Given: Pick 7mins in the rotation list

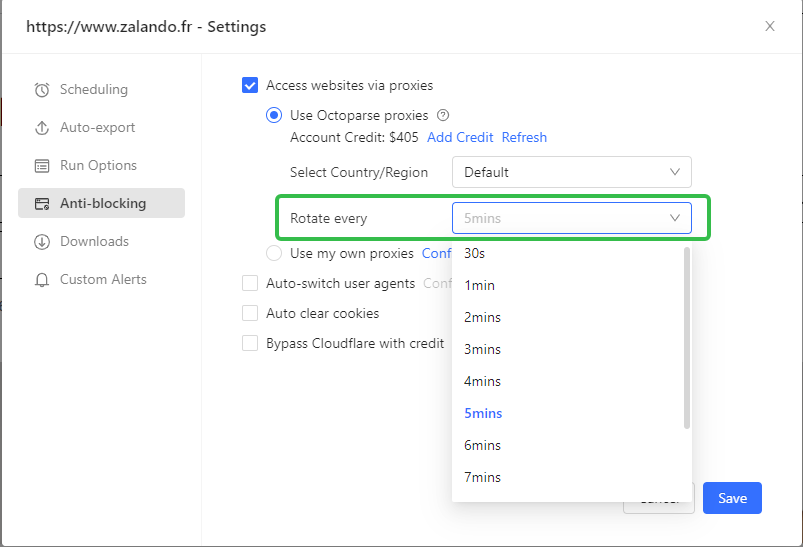Looking at the screenshot, I should pos(483,478).
